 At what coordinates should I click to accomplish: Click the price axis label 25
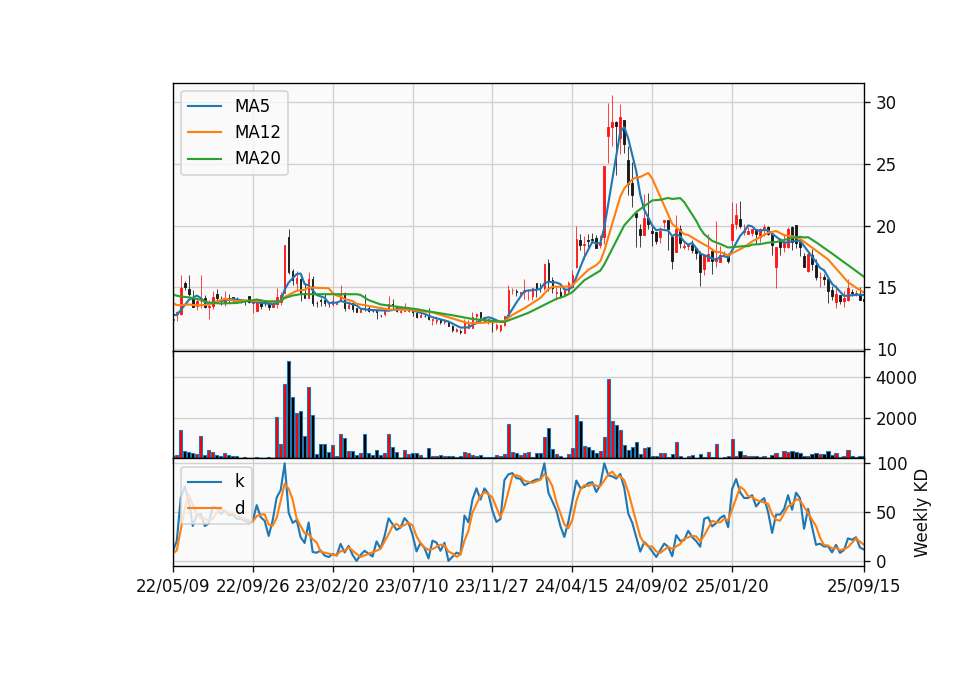pyautogui.click(x=885, y=165)
